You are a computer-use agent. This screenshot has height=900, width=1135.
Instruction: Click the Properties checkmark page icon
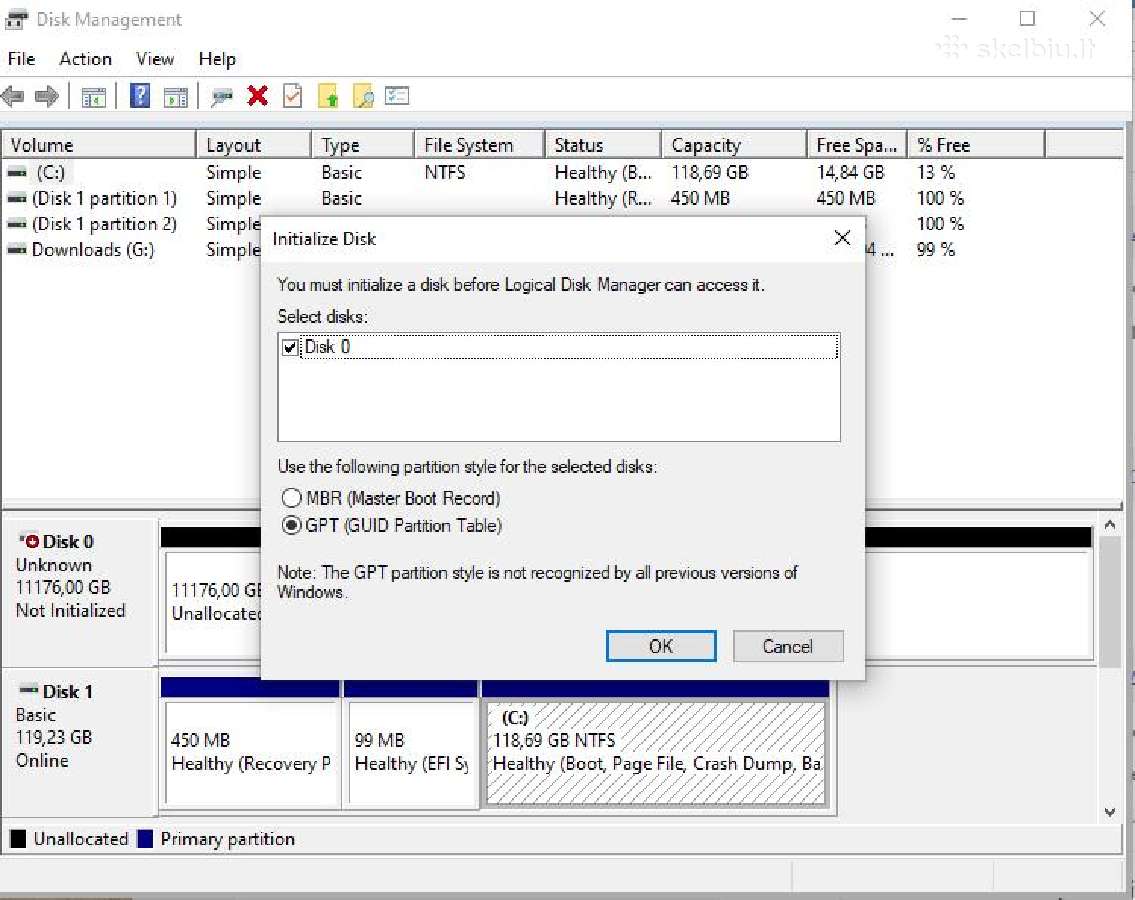[x=292, y=96]
